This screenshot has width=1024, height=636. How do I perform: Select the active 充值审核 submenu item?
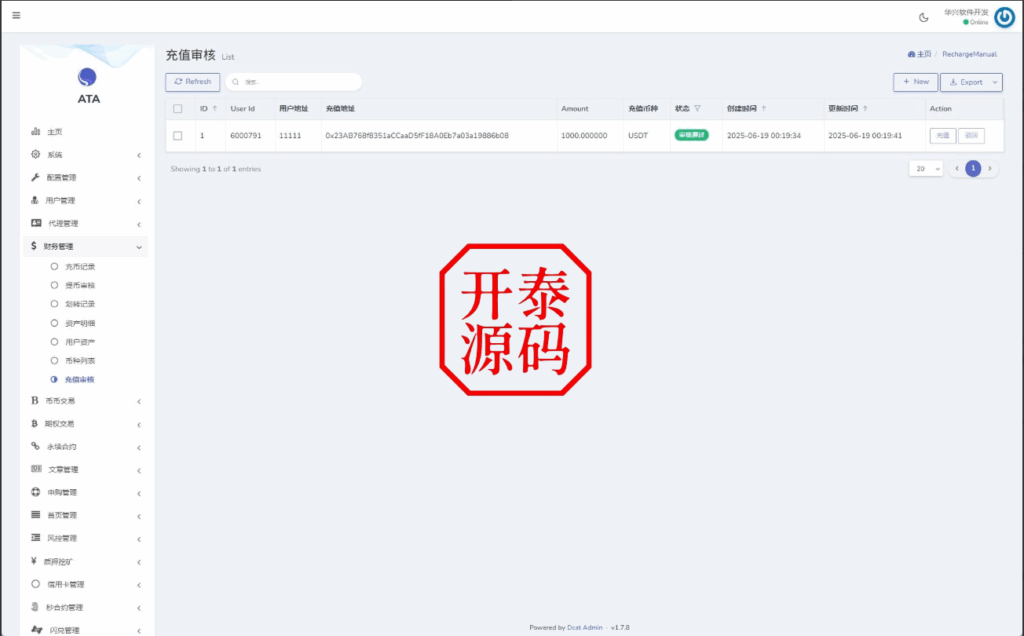(79, 379)
